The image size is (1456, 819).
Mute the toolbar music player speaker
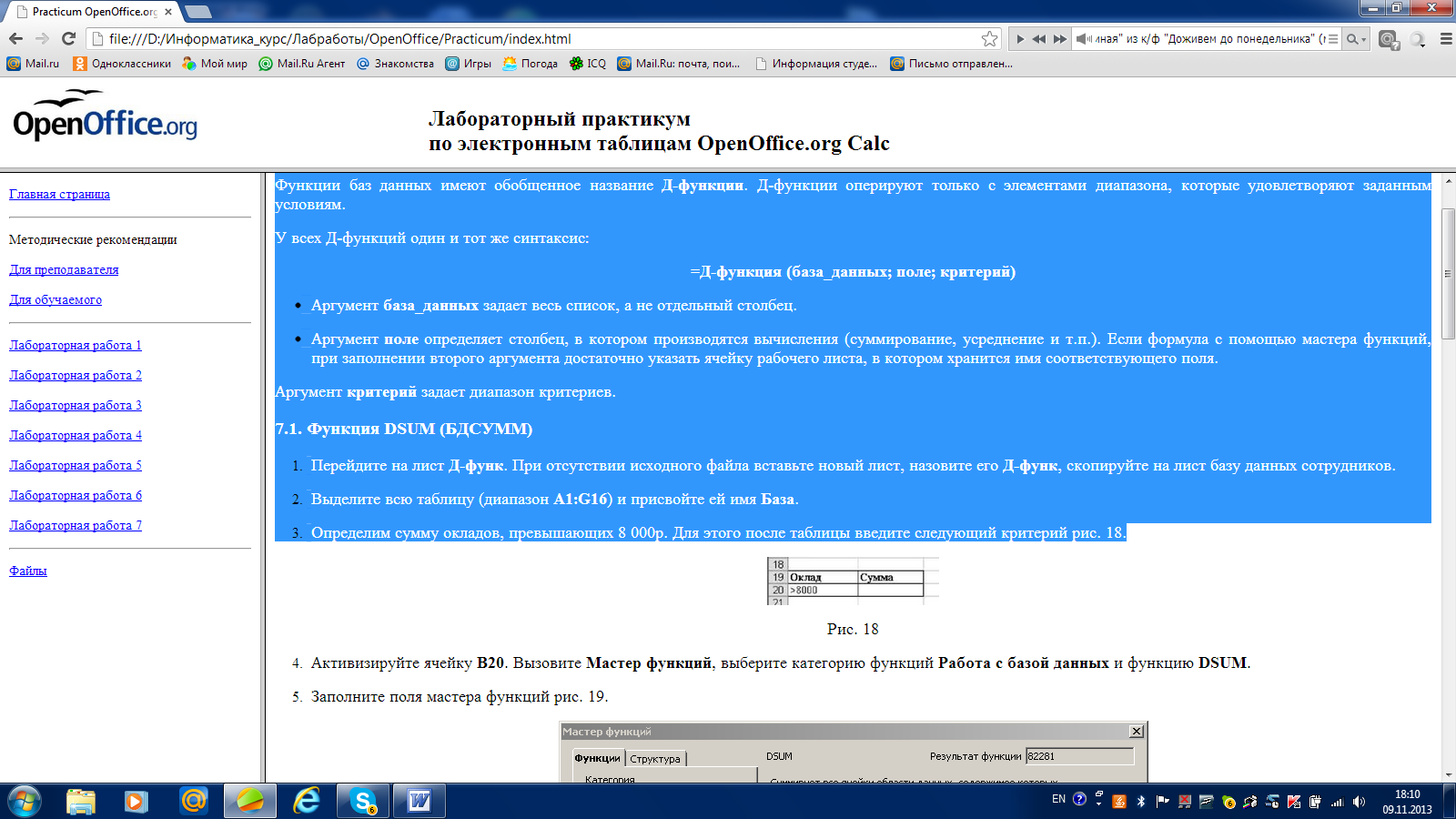1082,39
